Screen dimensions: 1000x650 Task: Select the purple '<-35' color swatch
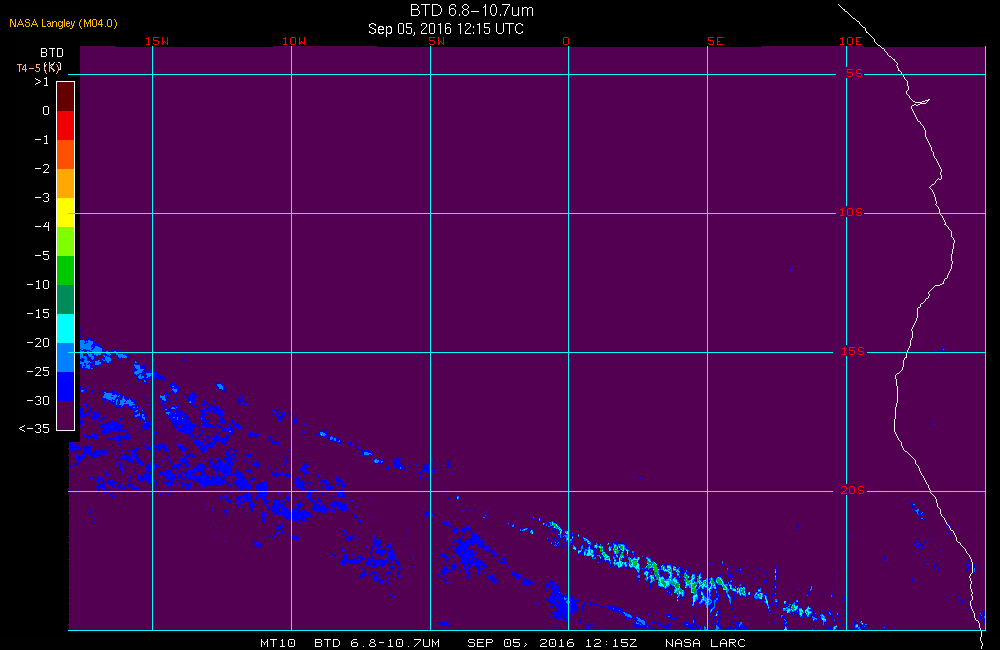coord(66,415)
